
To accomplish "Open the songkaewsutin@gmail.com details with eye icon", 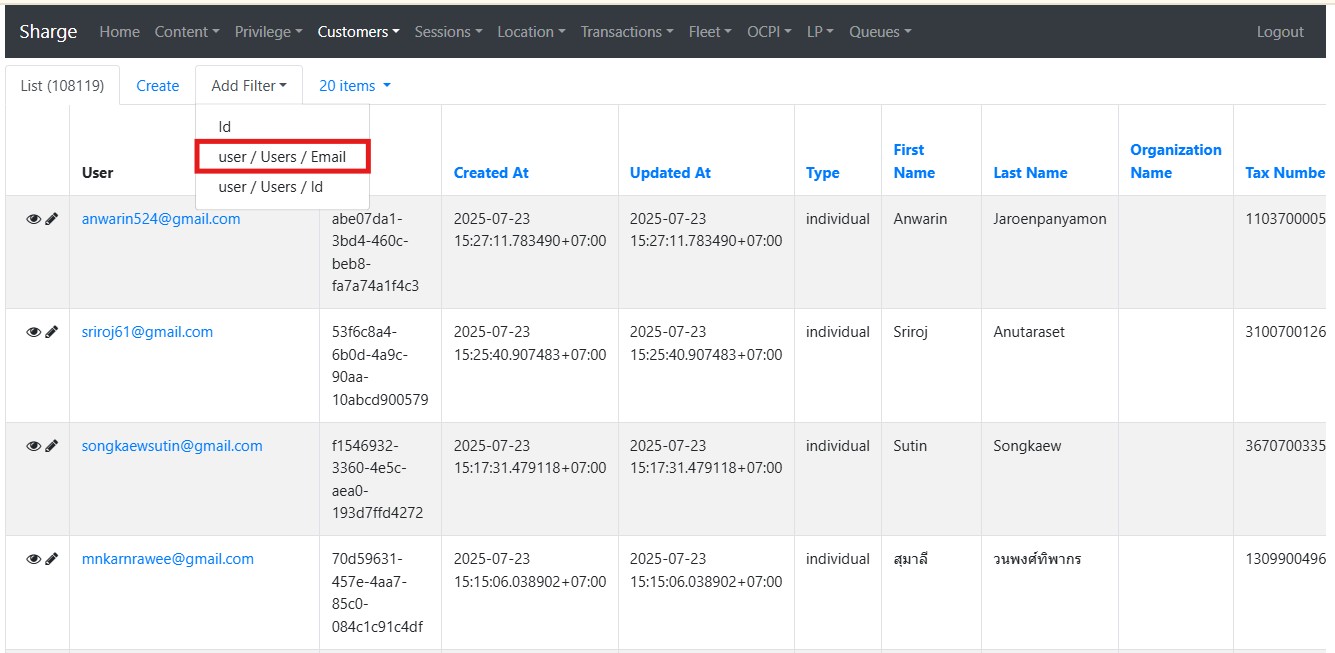I will click(33, 446).
